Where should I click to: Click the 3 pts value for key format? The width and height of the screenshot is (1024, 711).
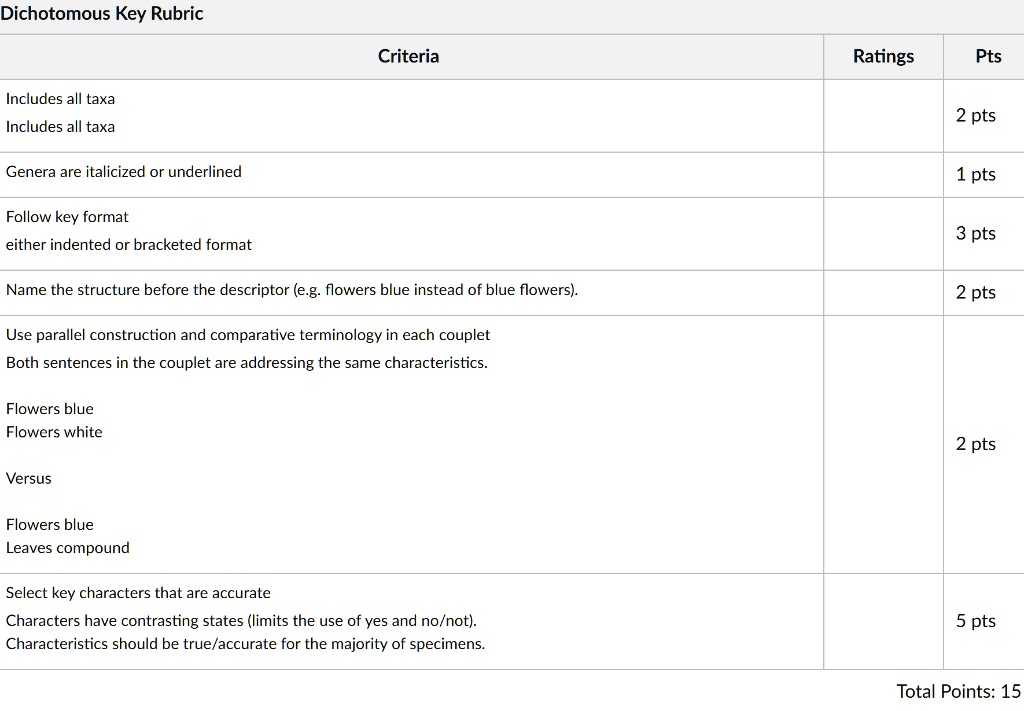pyautogui.click(x=975, y=232)
